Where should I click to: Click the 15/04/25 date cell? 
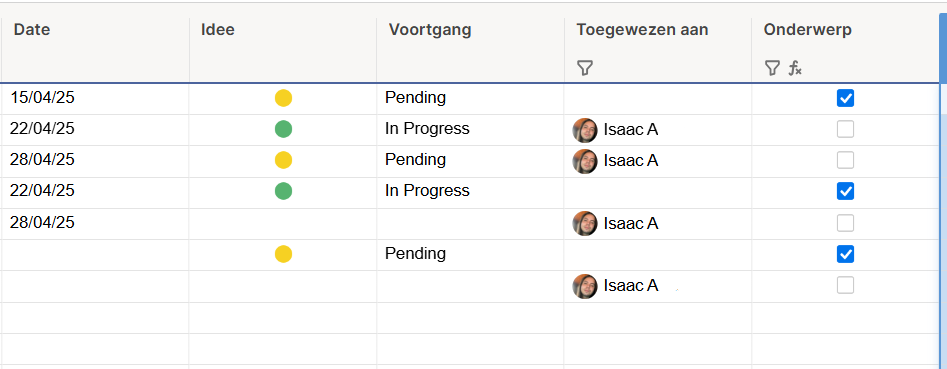coord(95,98)
